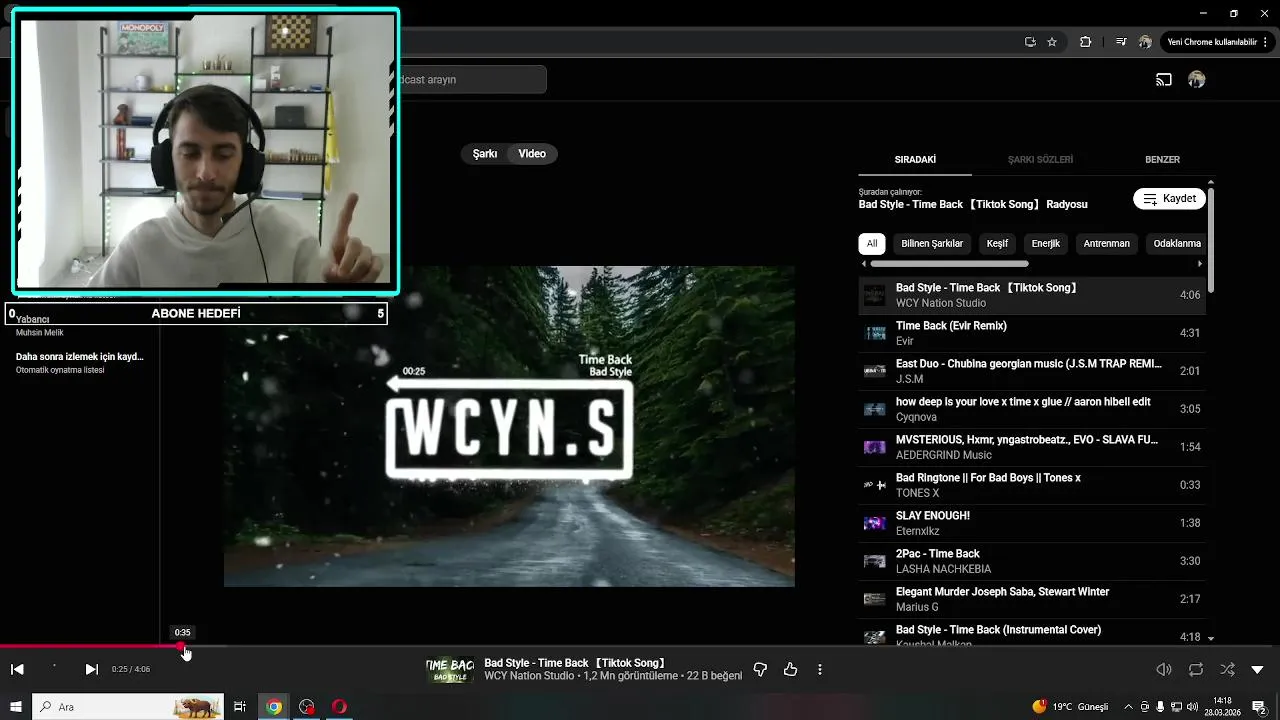Open WCY Nation Studio artist link

point(529,677)
